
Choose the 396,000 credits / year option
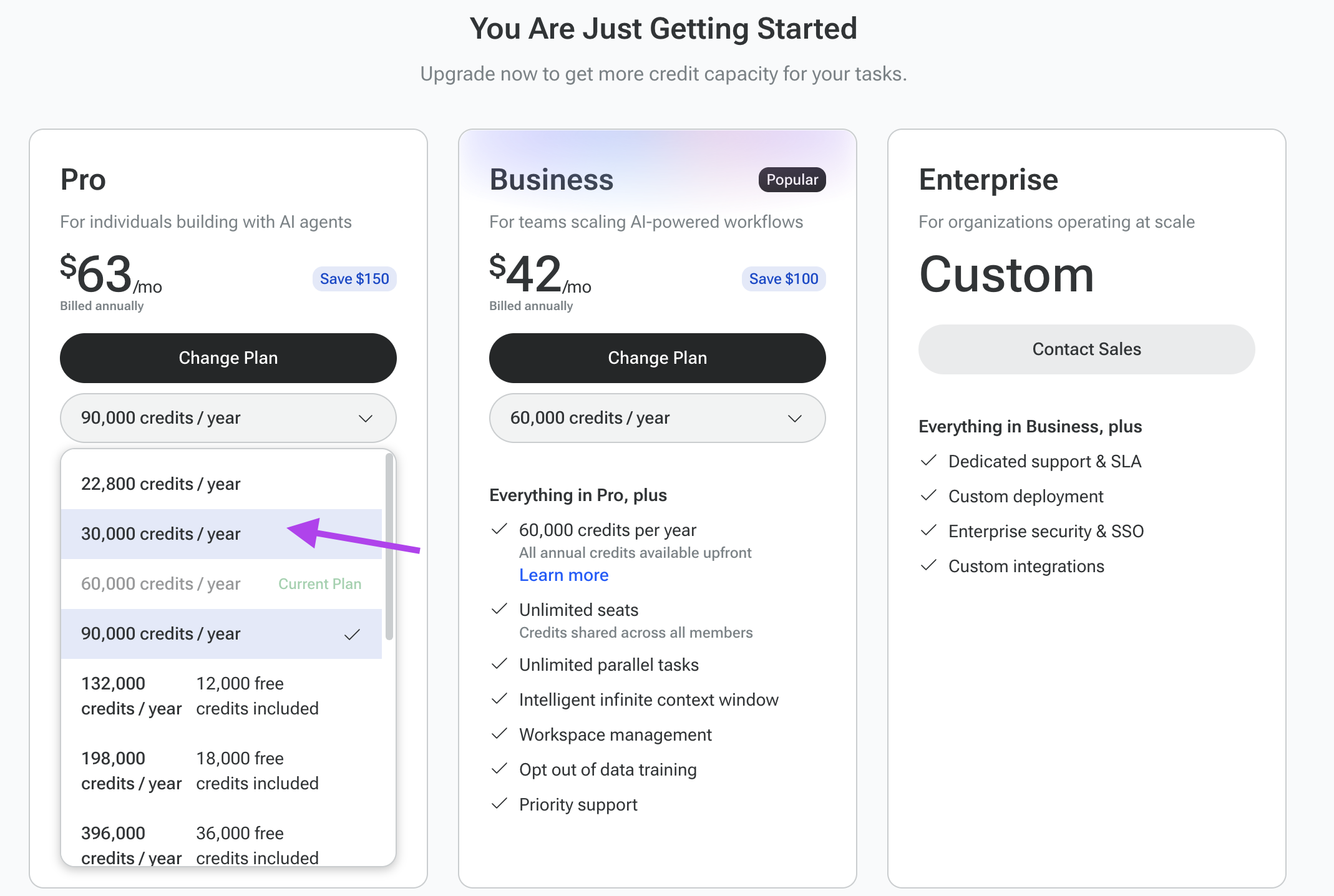[x=222, y=845]
